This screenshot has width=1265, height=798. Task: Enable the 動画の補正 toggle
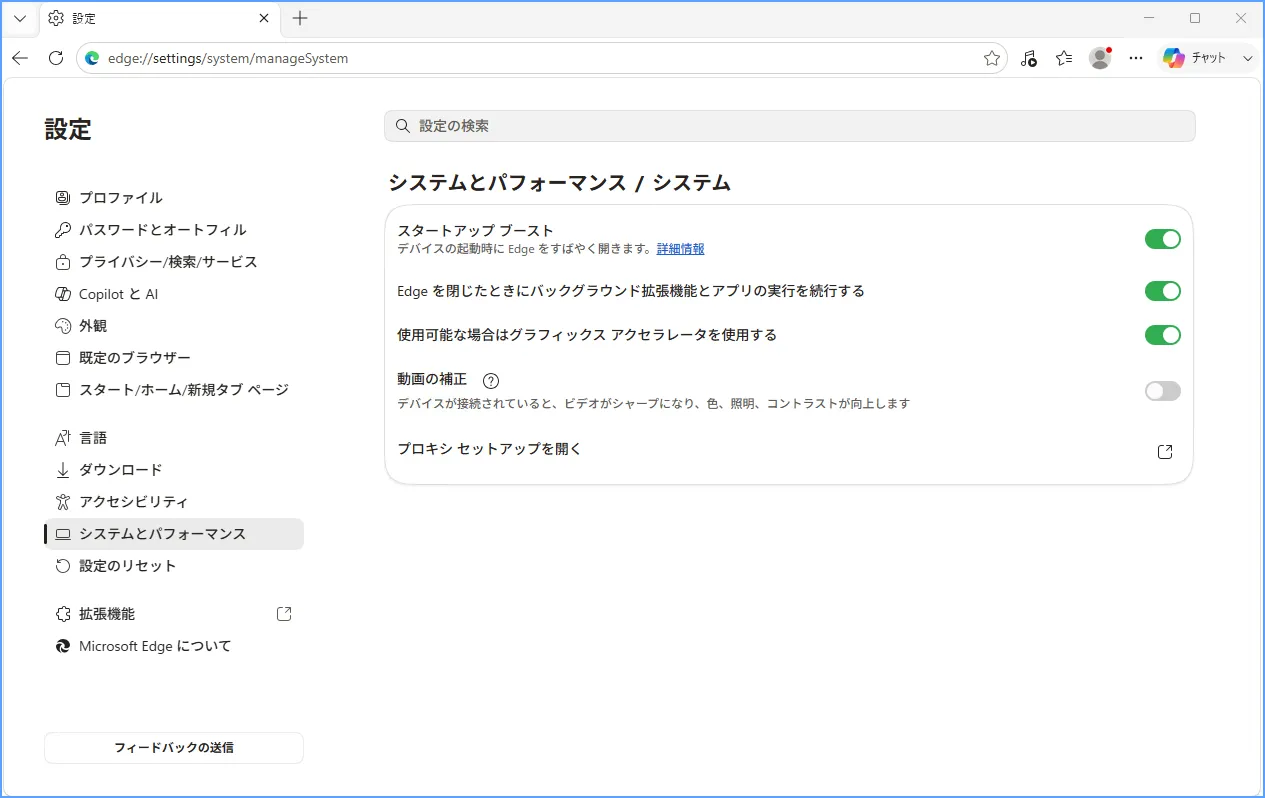coord(1163,391)
